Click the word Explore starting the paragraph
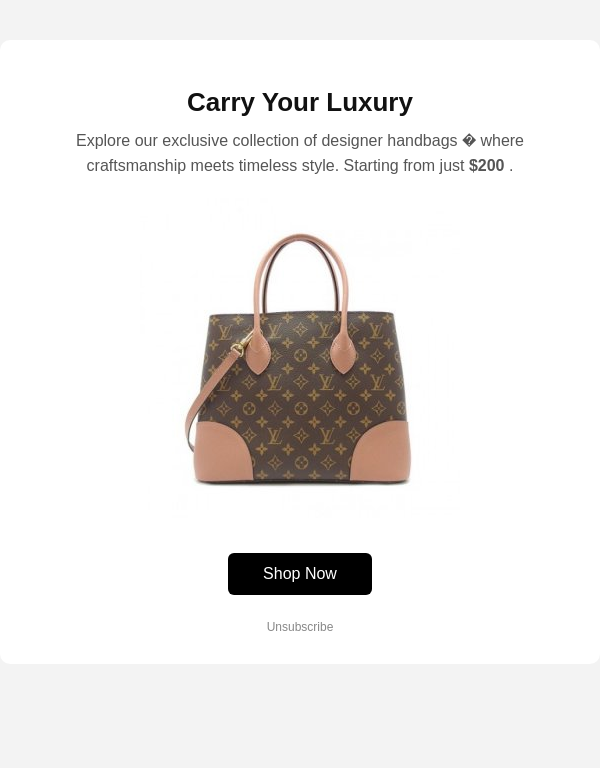Screen dimensions: 600x768 point(103,141)
